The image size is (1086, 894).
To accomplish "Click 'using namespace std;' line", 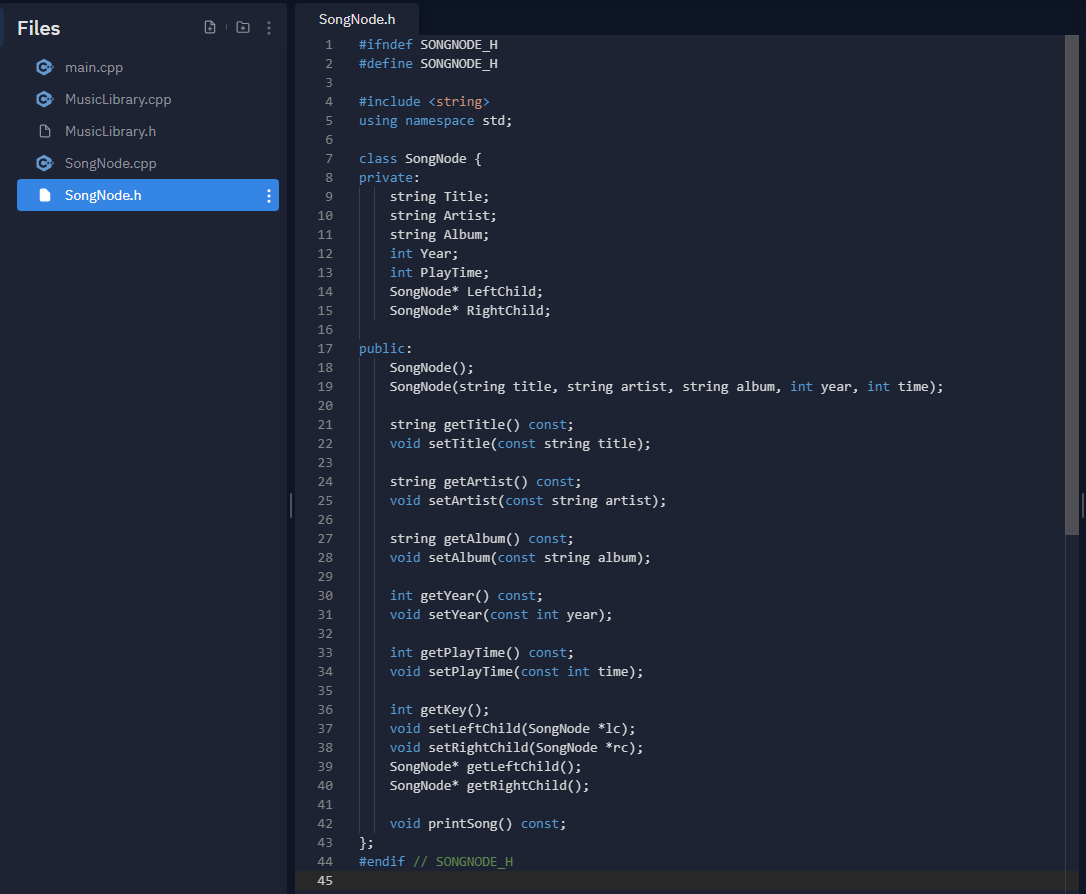I will pyautogui.click(x=436, y=120).
